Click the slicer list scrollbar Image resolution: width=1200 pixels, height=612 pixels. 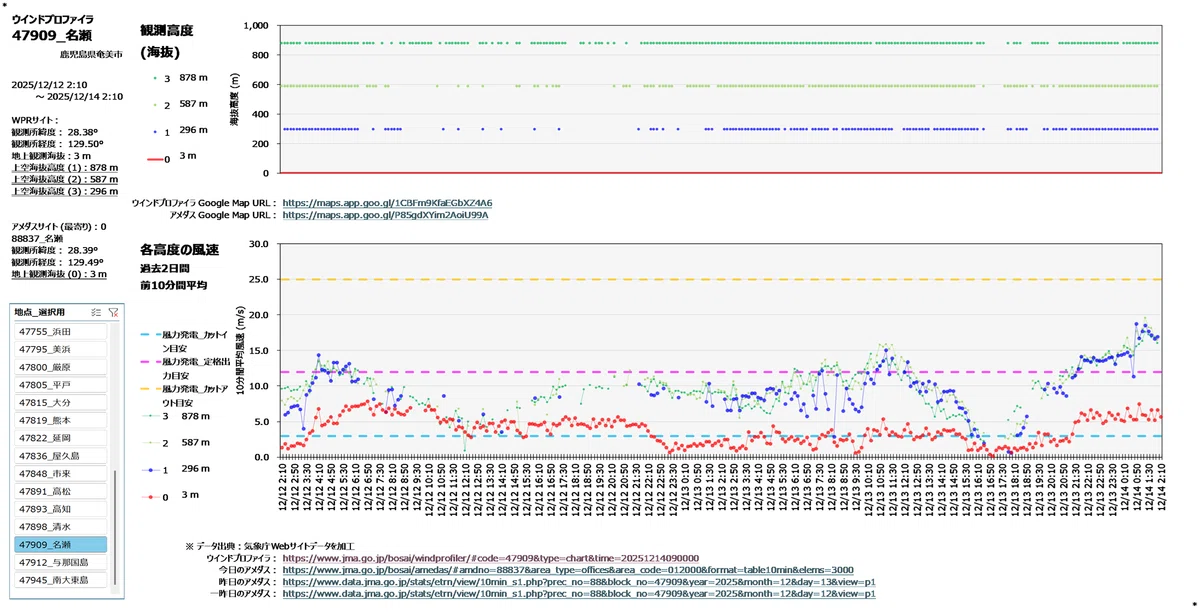(115, 528)
